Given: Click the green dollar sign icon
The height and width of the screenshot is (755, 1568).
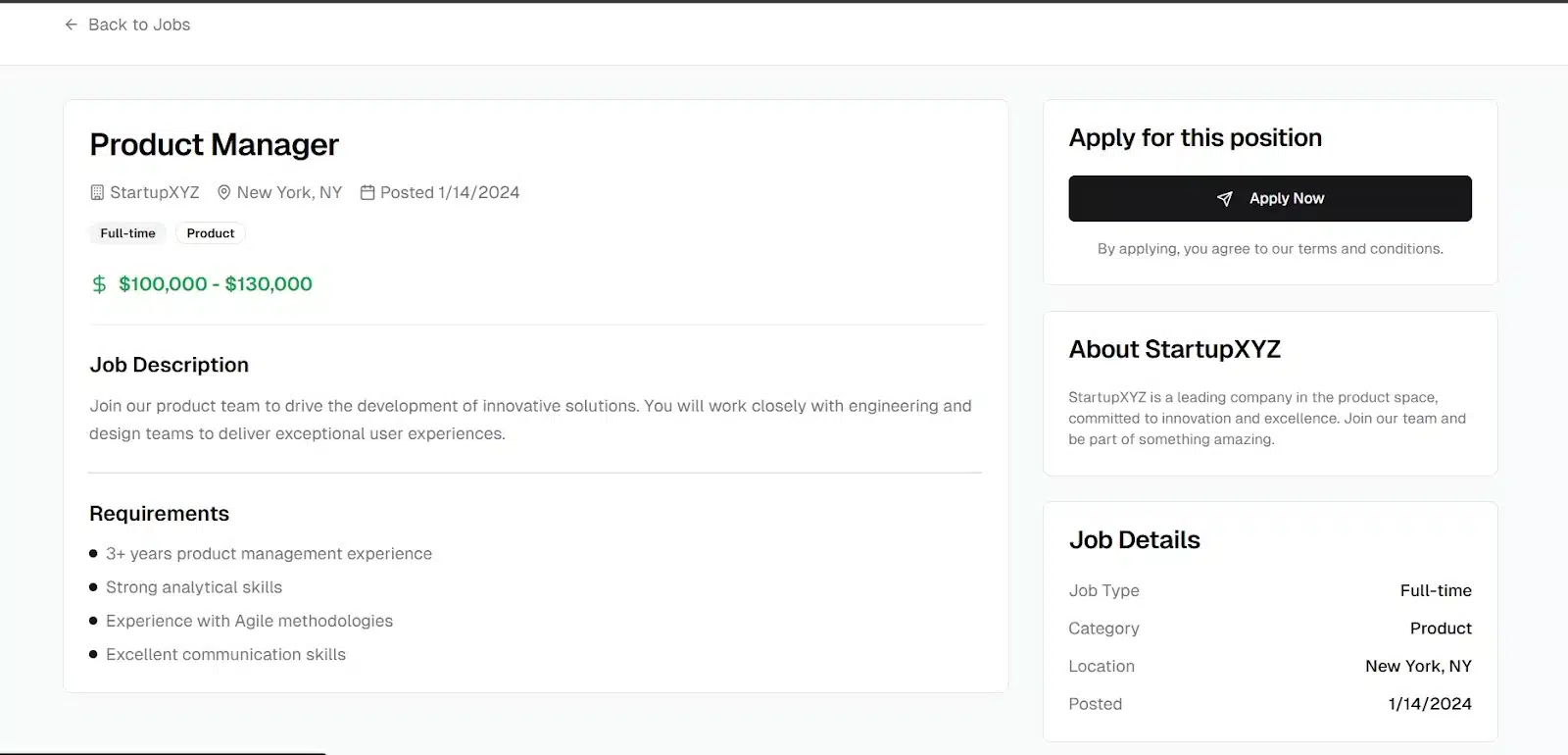Looking at the screenshot, I should (99, 284).
